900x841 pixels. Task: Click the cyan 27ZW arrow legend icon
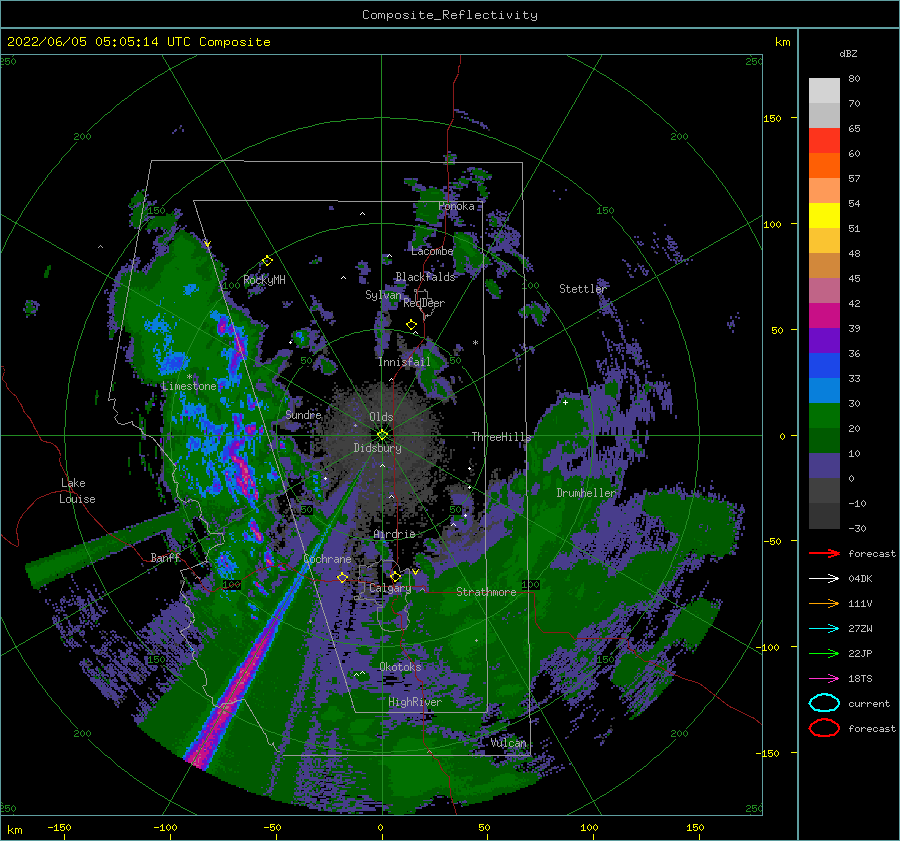824,629
